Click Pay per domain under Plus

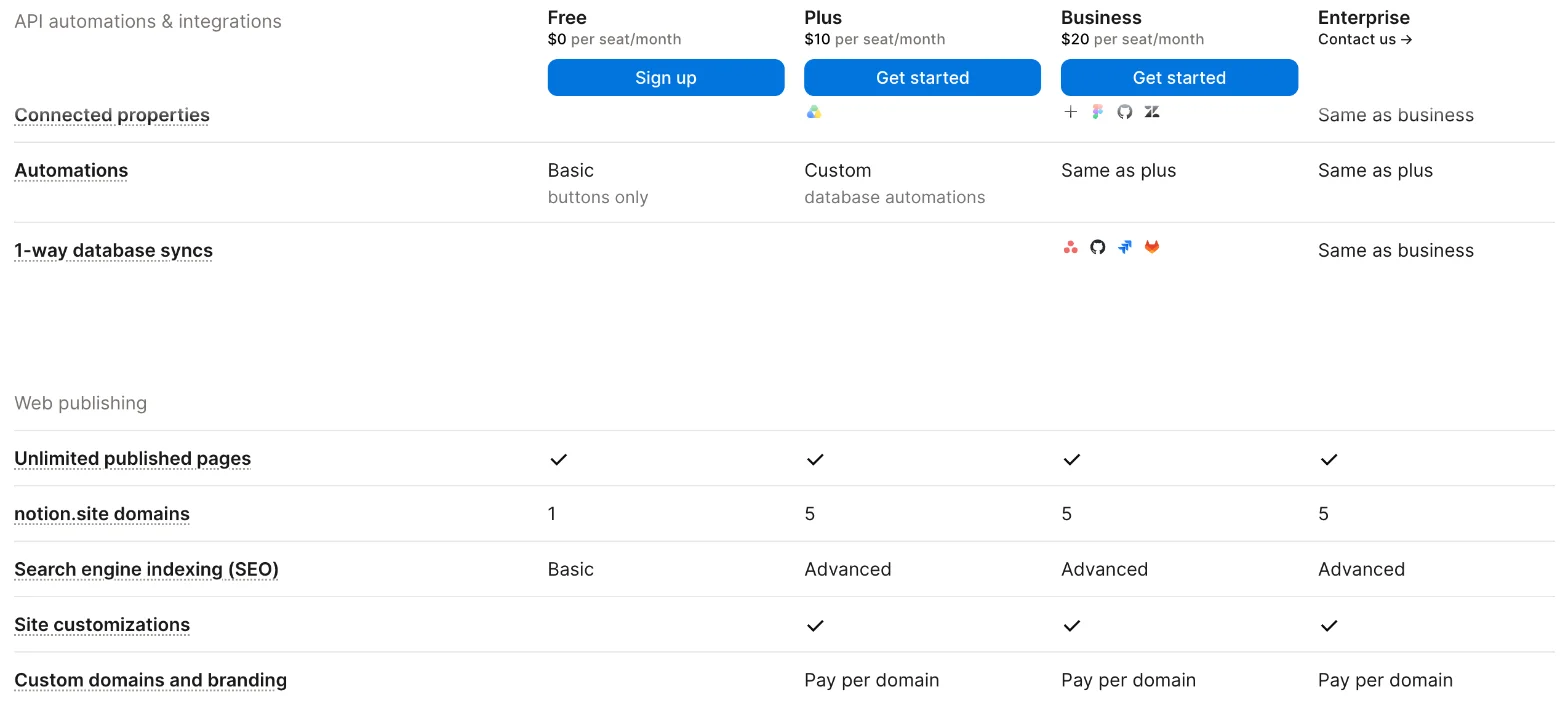coord(872,680)
